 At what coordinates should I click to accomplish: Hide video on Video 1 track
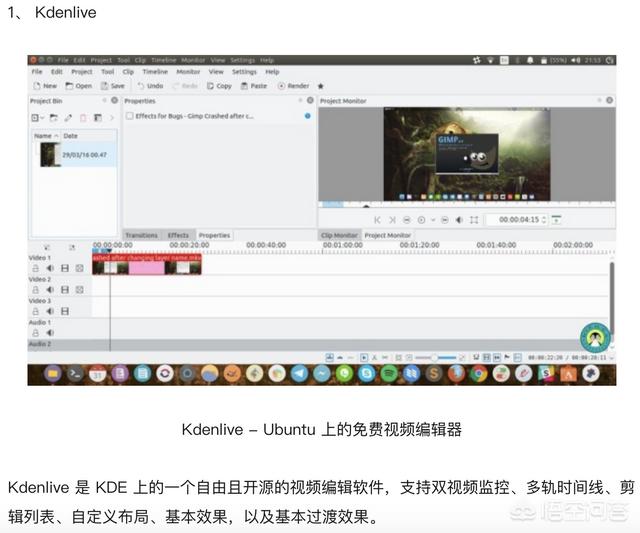tap(65, 268)
